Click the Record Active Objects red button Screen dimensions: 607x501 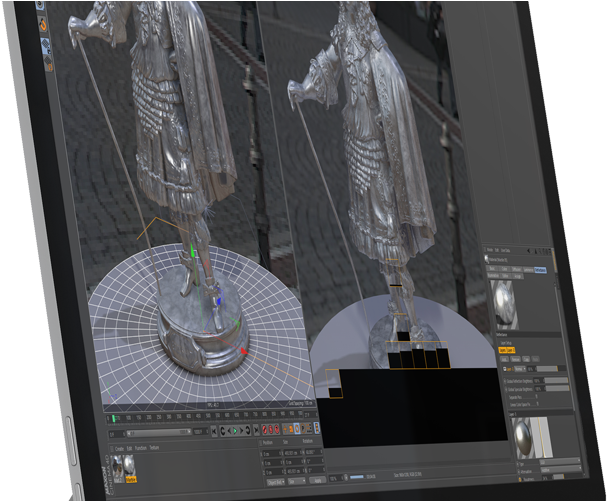pos(265,429)
